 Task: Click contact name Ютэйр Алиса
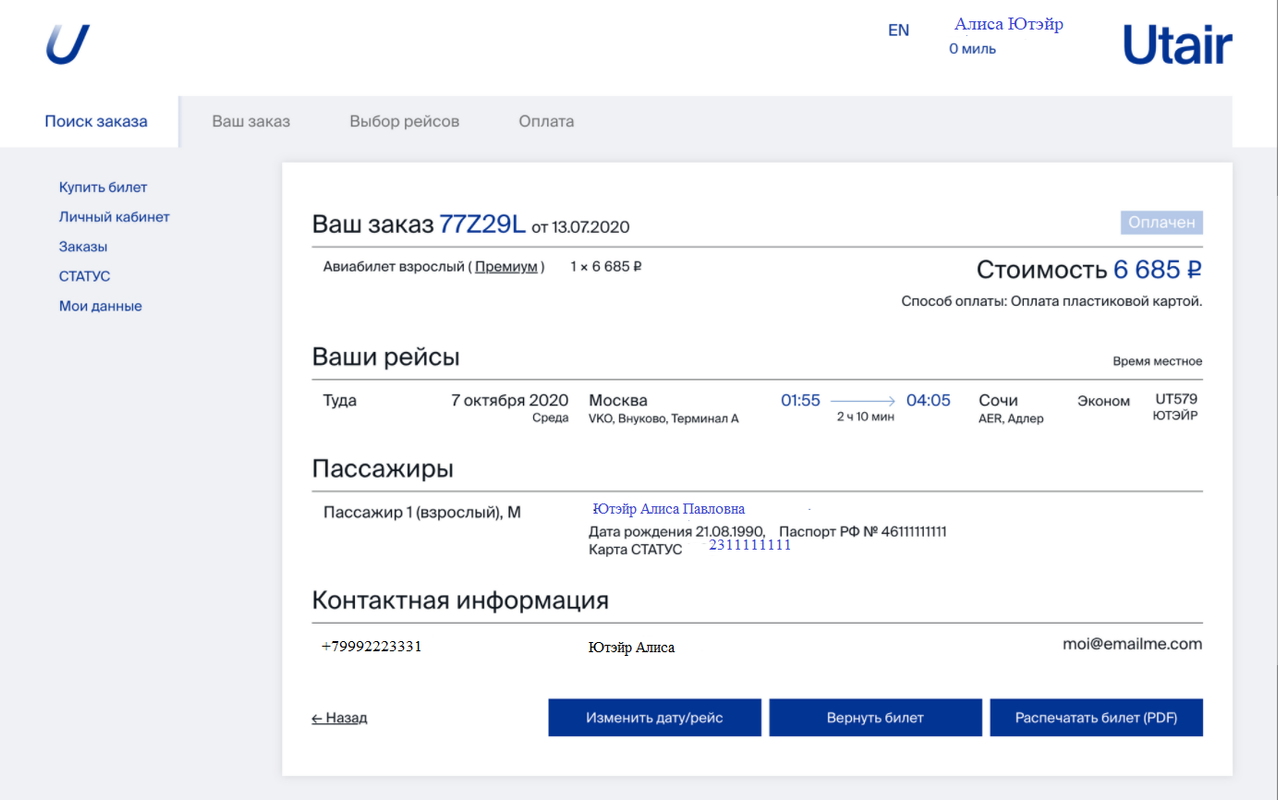coord(631,648)
